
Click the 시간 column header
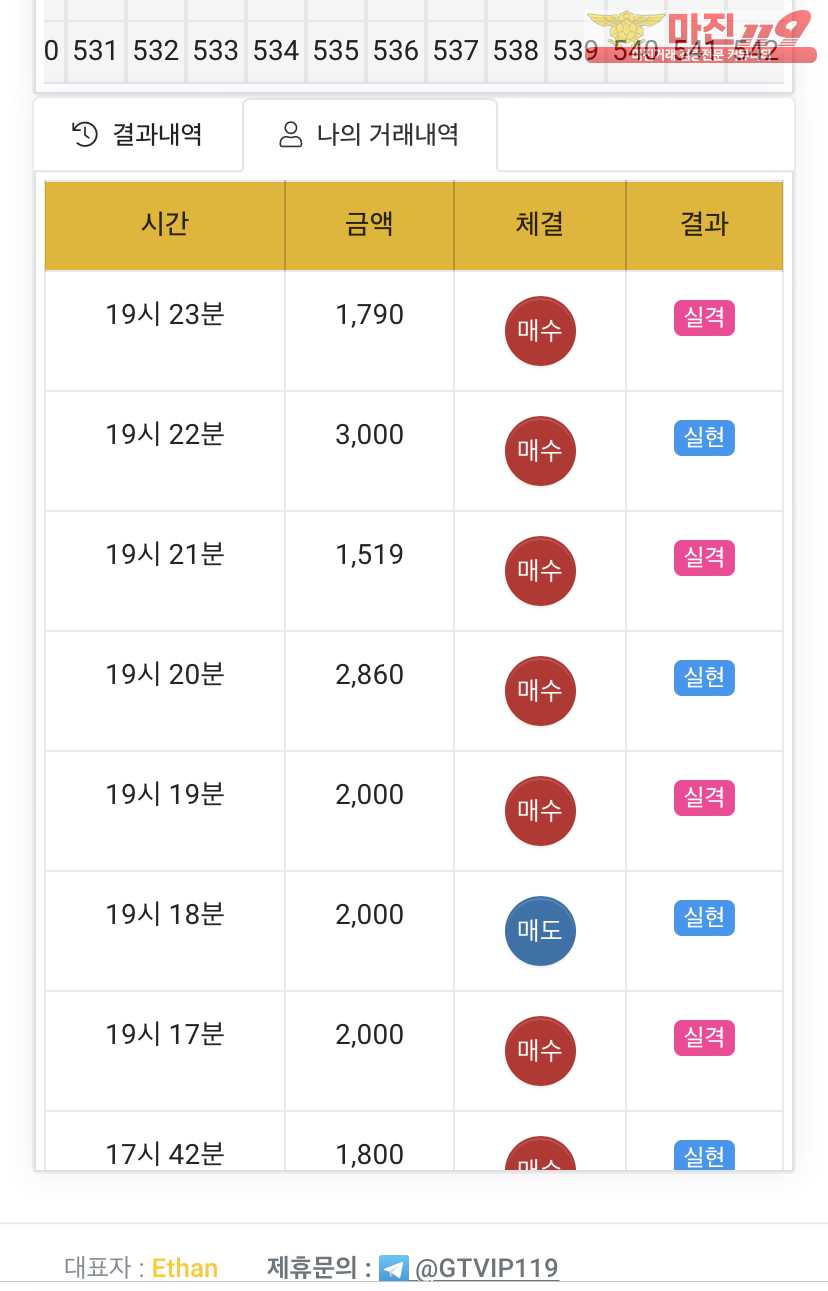[165, 225]
